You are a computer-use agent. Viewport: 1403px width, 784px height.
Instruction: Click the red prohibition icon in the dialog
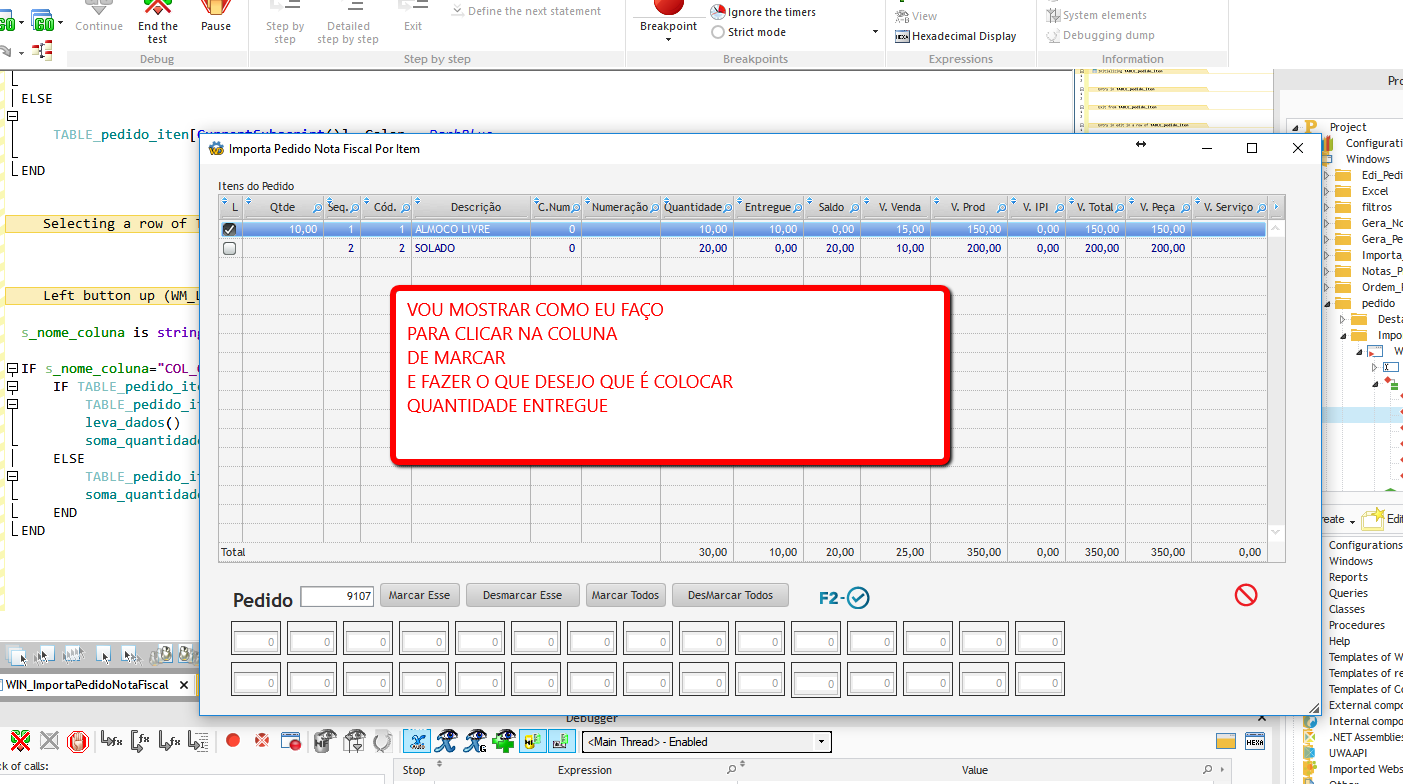point(1246,594)
